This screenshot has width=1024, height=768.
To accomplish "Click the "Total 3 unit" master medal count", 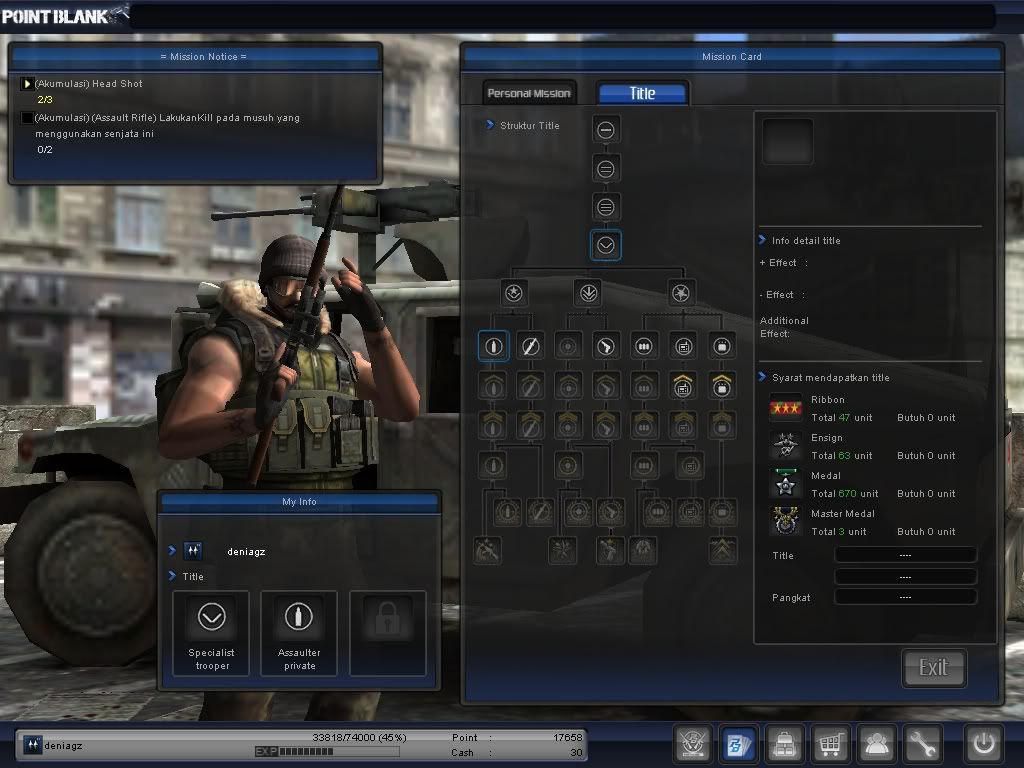I will (839, 531).
